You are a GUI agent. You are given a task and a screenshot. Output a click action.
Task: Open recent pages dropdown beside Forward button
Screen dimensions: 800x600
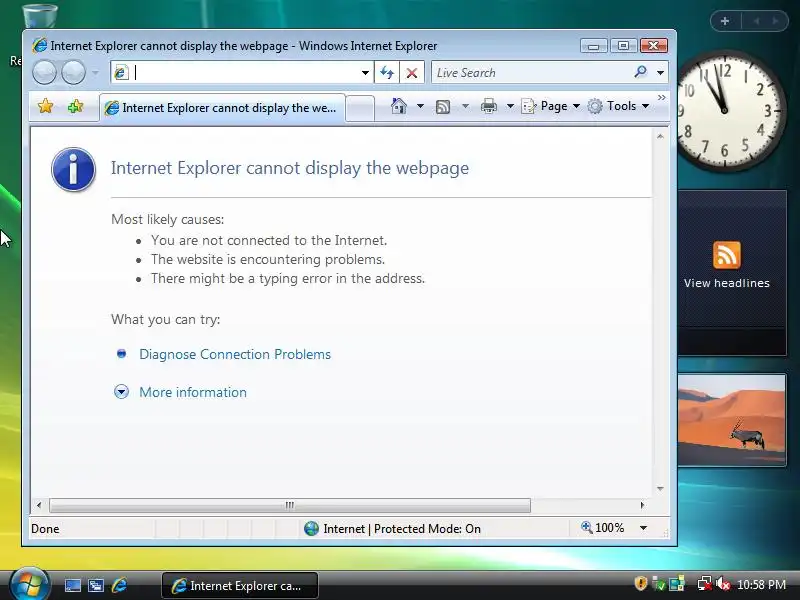coord(95,72)
